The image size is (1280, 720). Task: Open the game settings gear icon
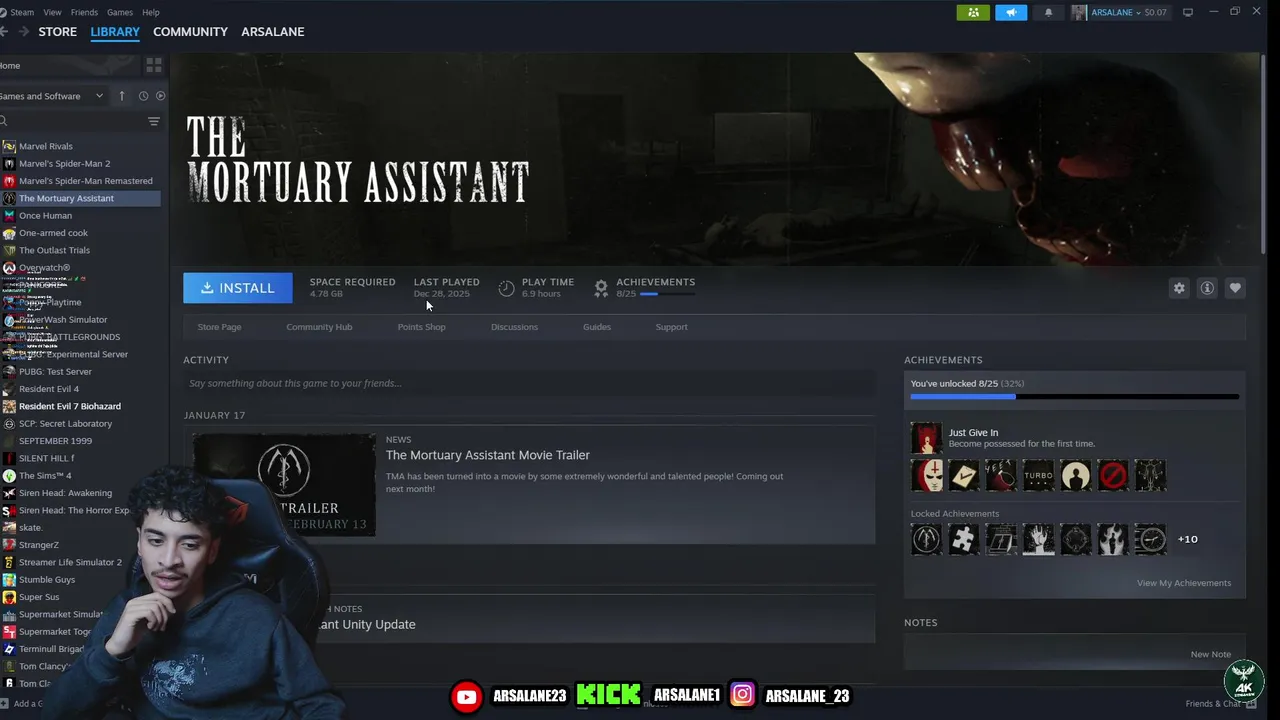1179,288
